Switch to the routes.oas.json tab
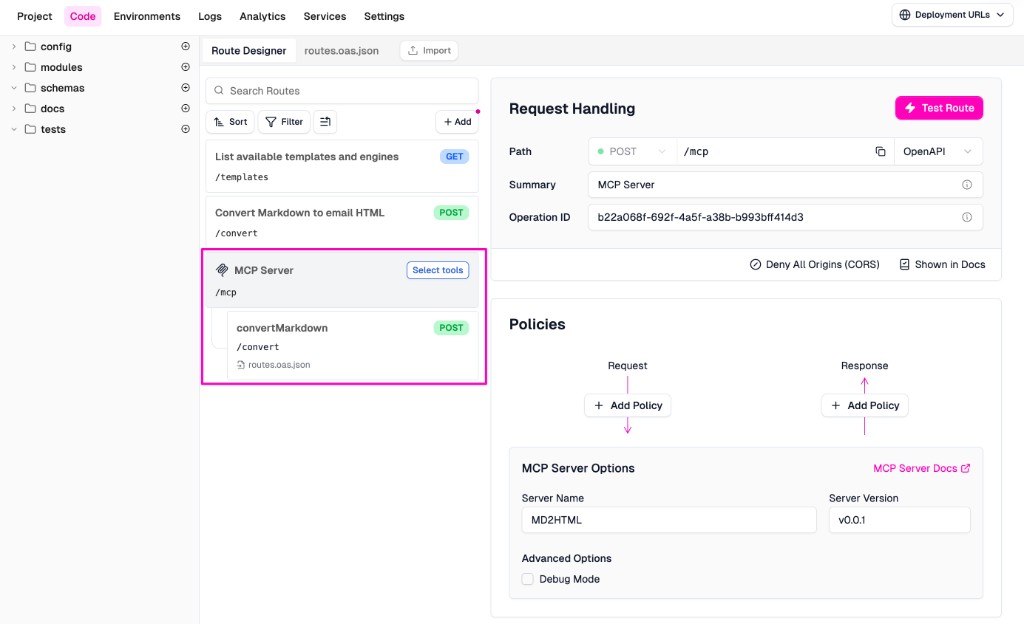This screenshot has width=1024, height=624. coord(341,51)
